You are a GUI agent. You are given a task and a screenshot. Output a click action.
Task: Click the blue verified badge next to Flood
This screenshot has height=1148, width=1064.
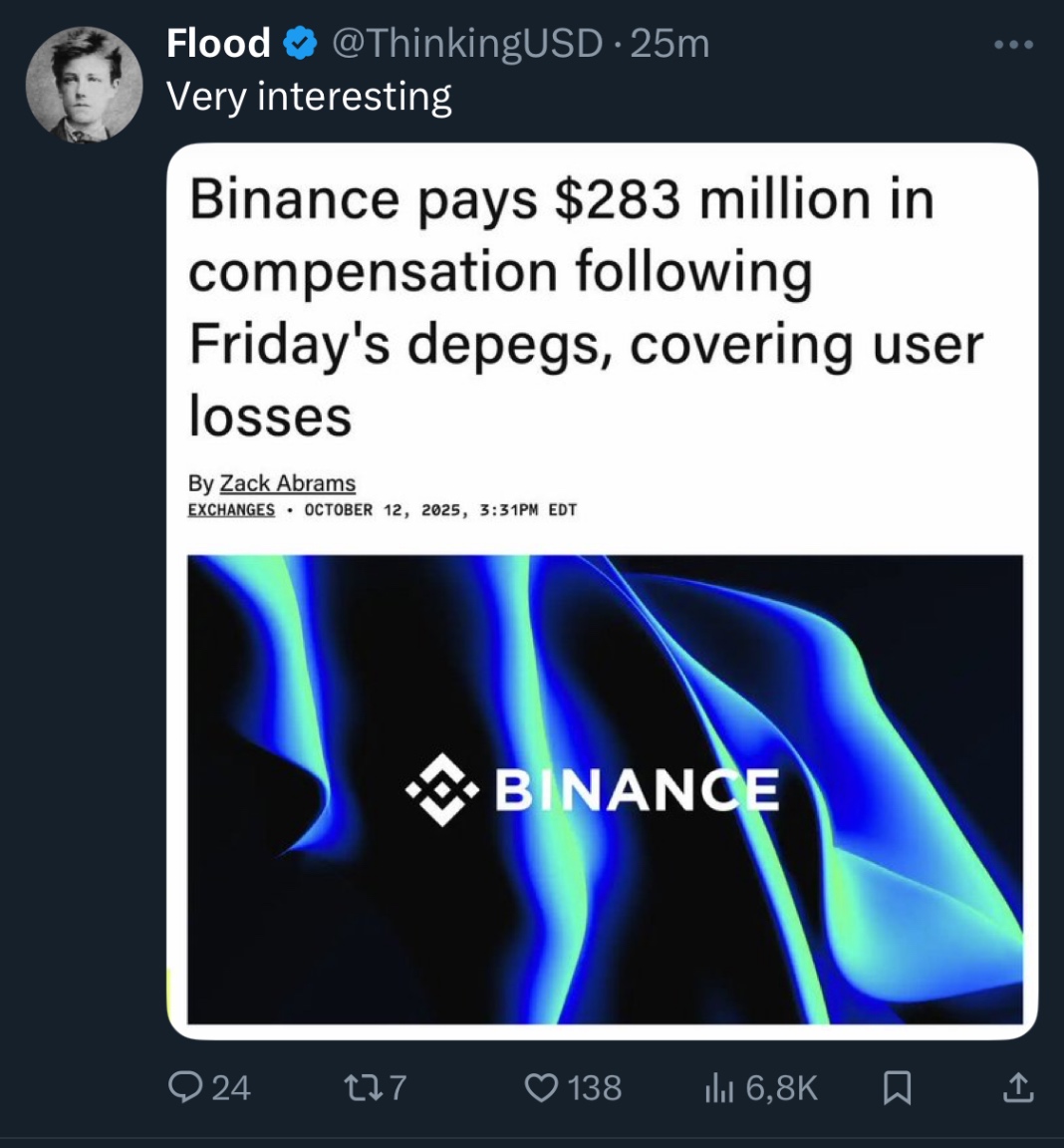(x=301, y=43)
